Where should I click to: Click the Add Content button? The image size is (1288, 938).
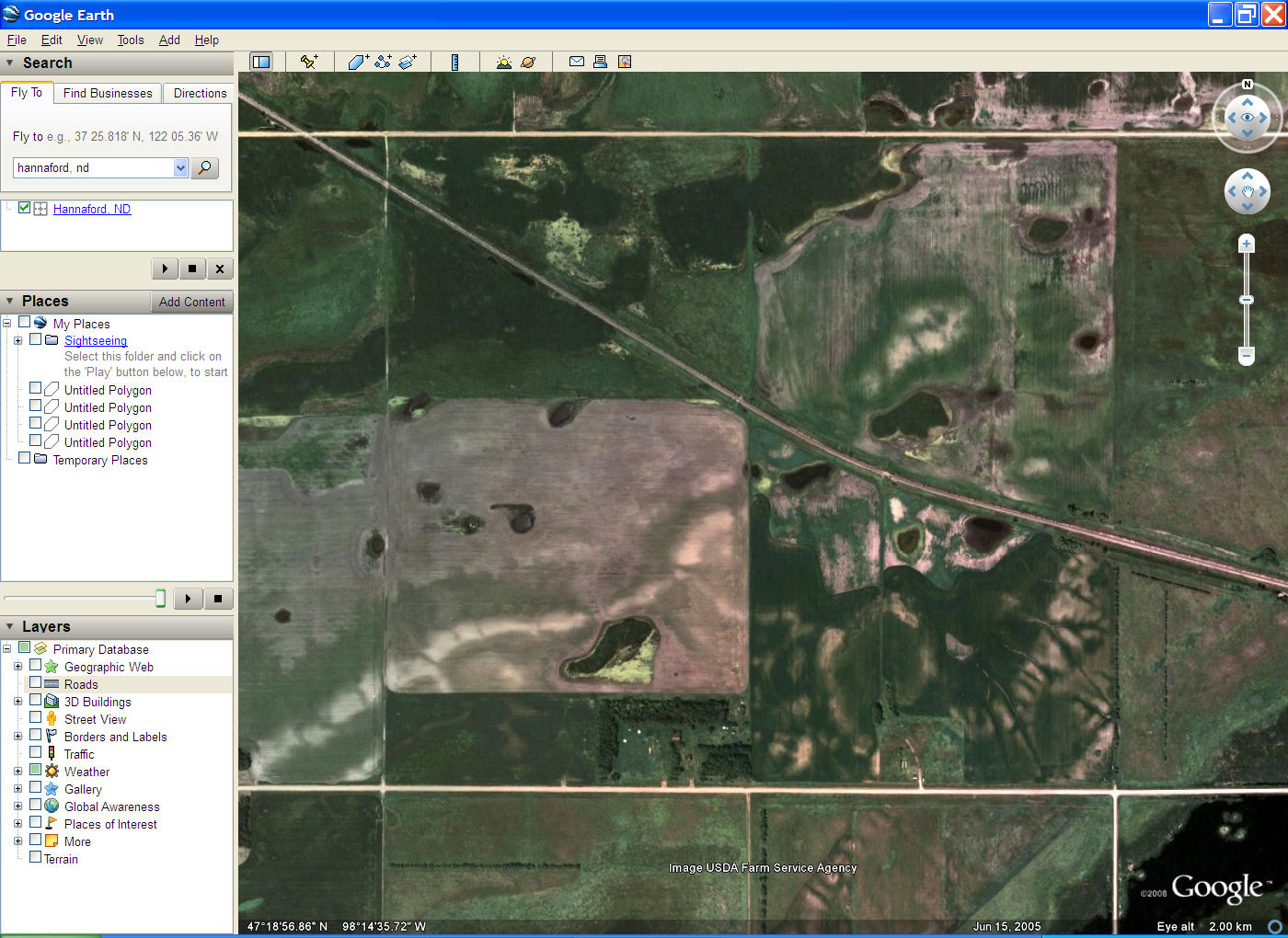191,302
